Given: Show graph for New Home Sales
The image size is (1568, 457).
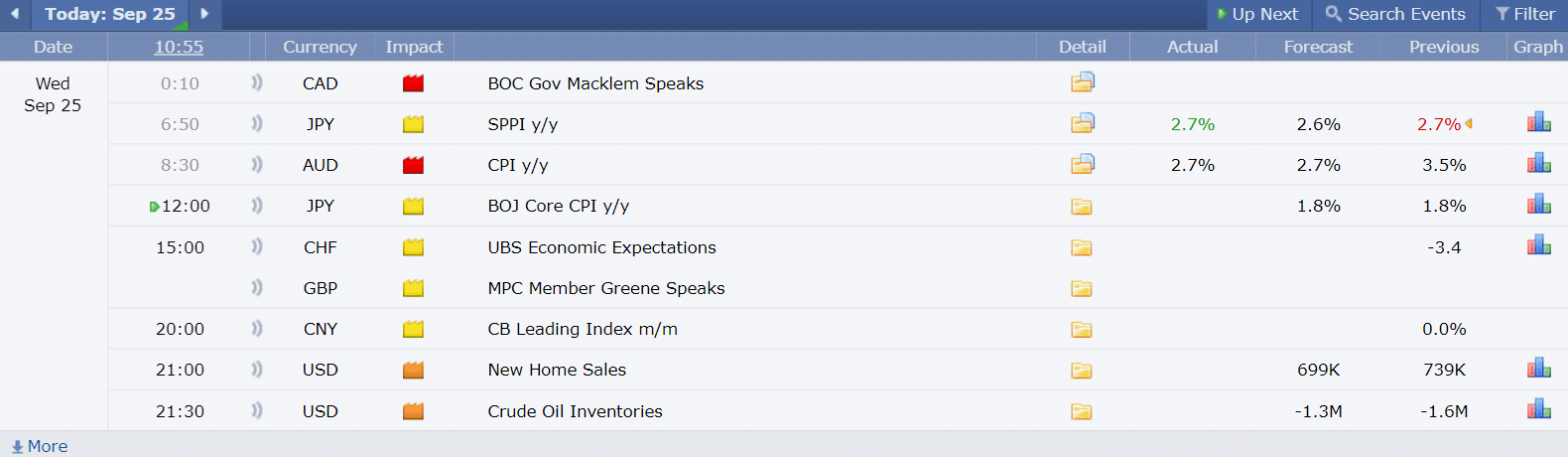Looking at the screenshot, I should [1538, 369].
